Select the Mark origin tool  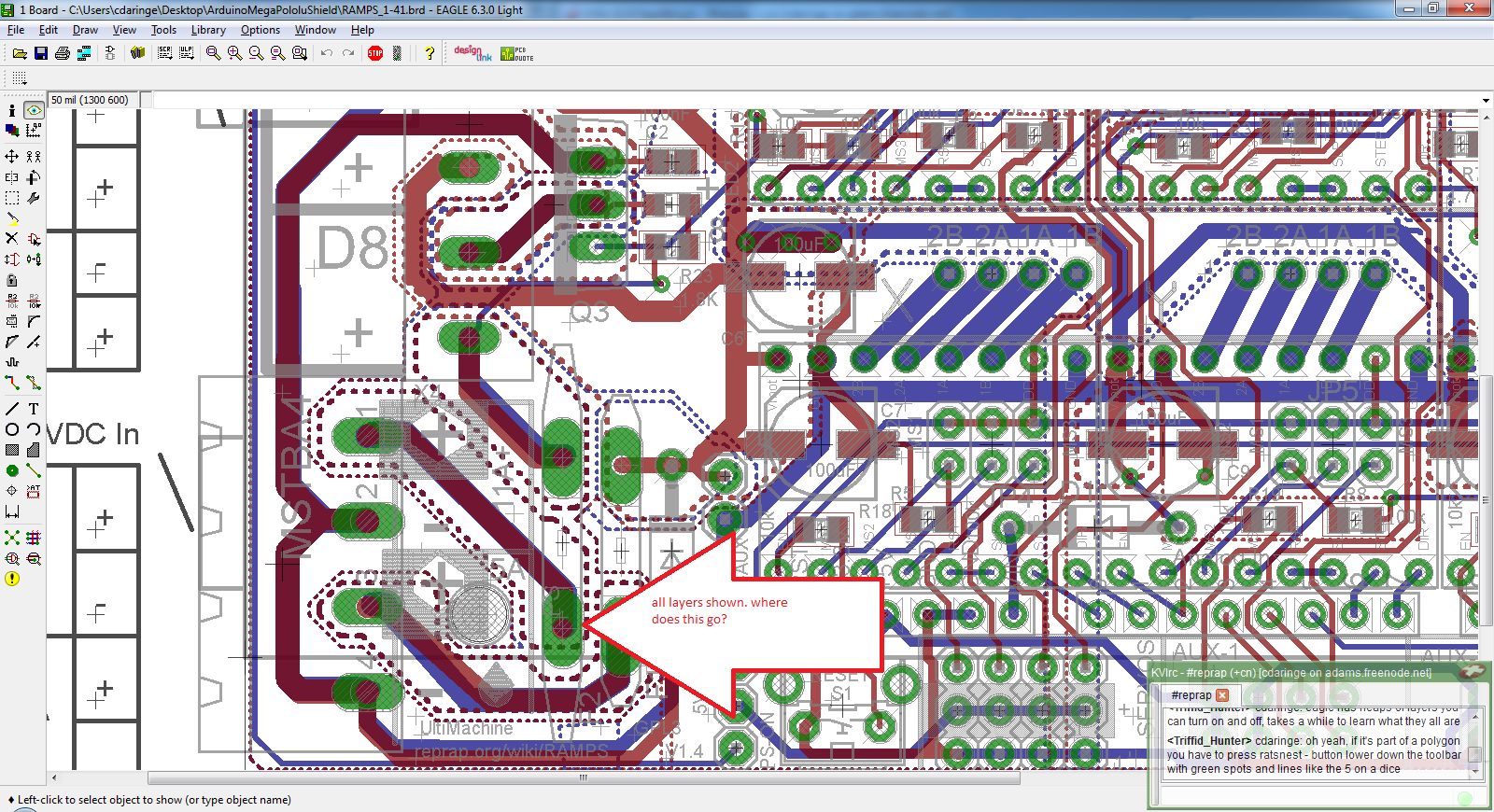34,131
